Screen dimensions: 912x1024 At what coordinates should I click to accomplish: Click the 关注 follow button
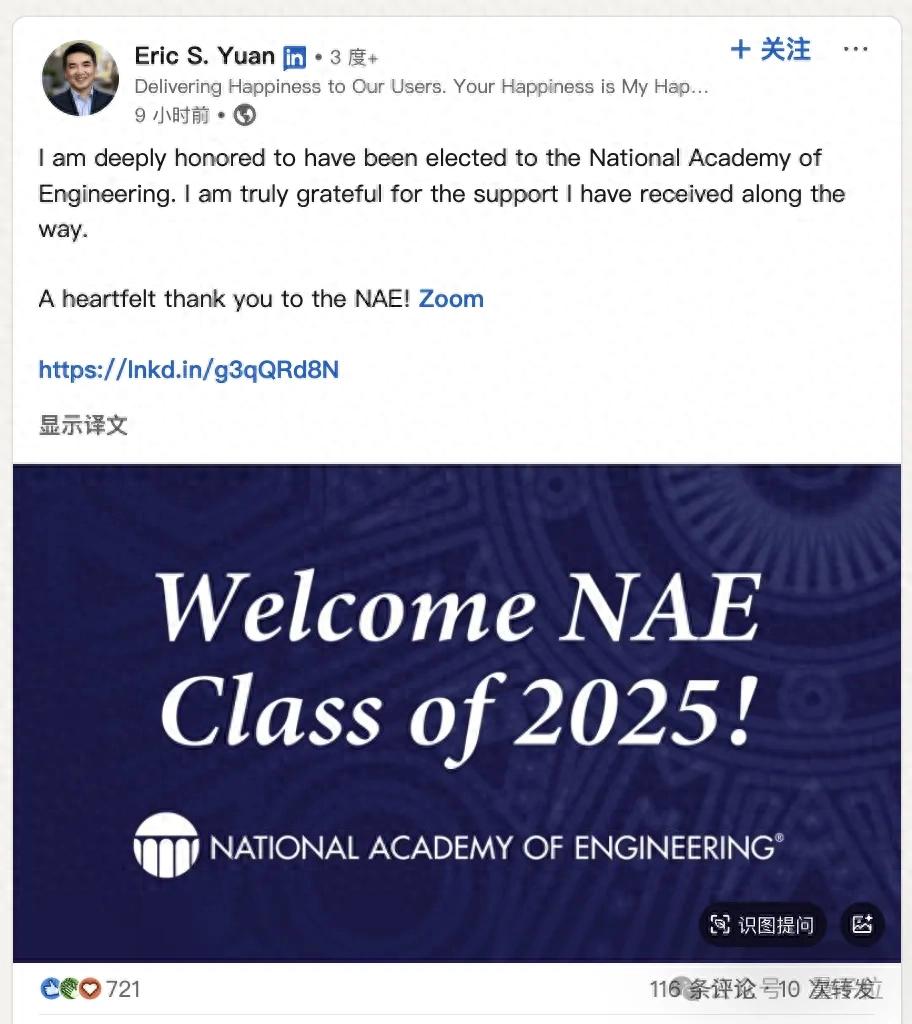tap(771, 50)
